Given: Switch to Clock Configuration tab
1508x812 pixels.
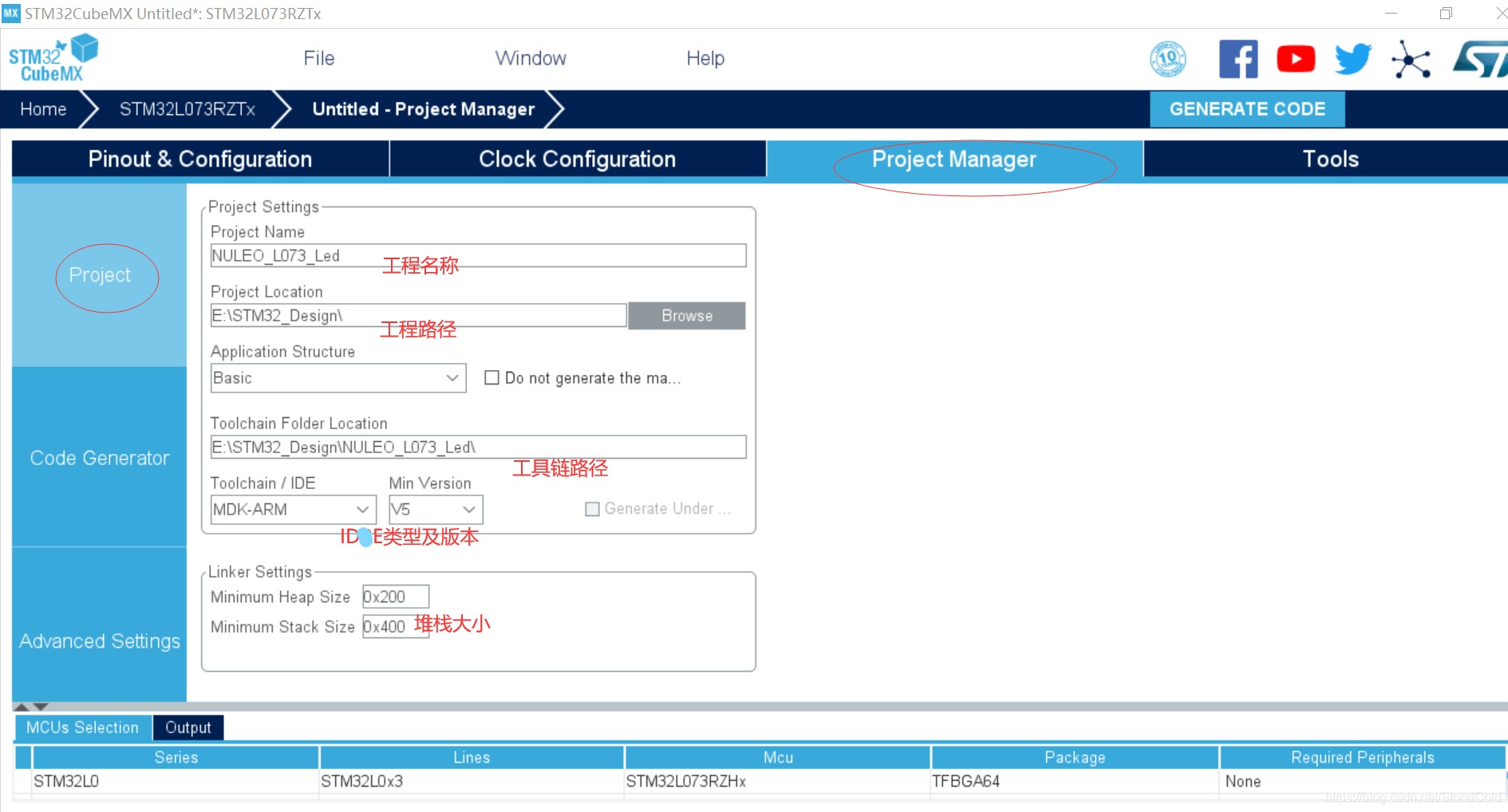Looking at the screenshot, I should click(x=578, y=159).
